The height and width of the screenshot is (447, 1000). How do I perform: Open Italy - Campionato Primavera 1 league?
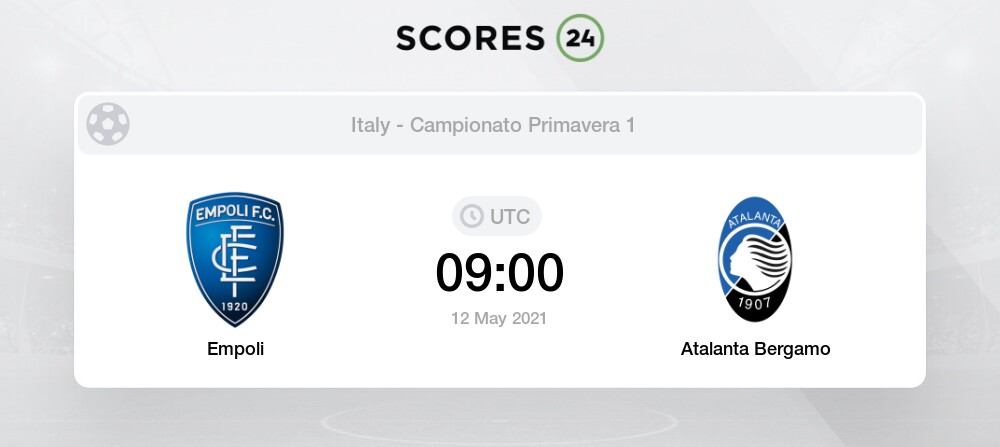[x=493, y=125]
